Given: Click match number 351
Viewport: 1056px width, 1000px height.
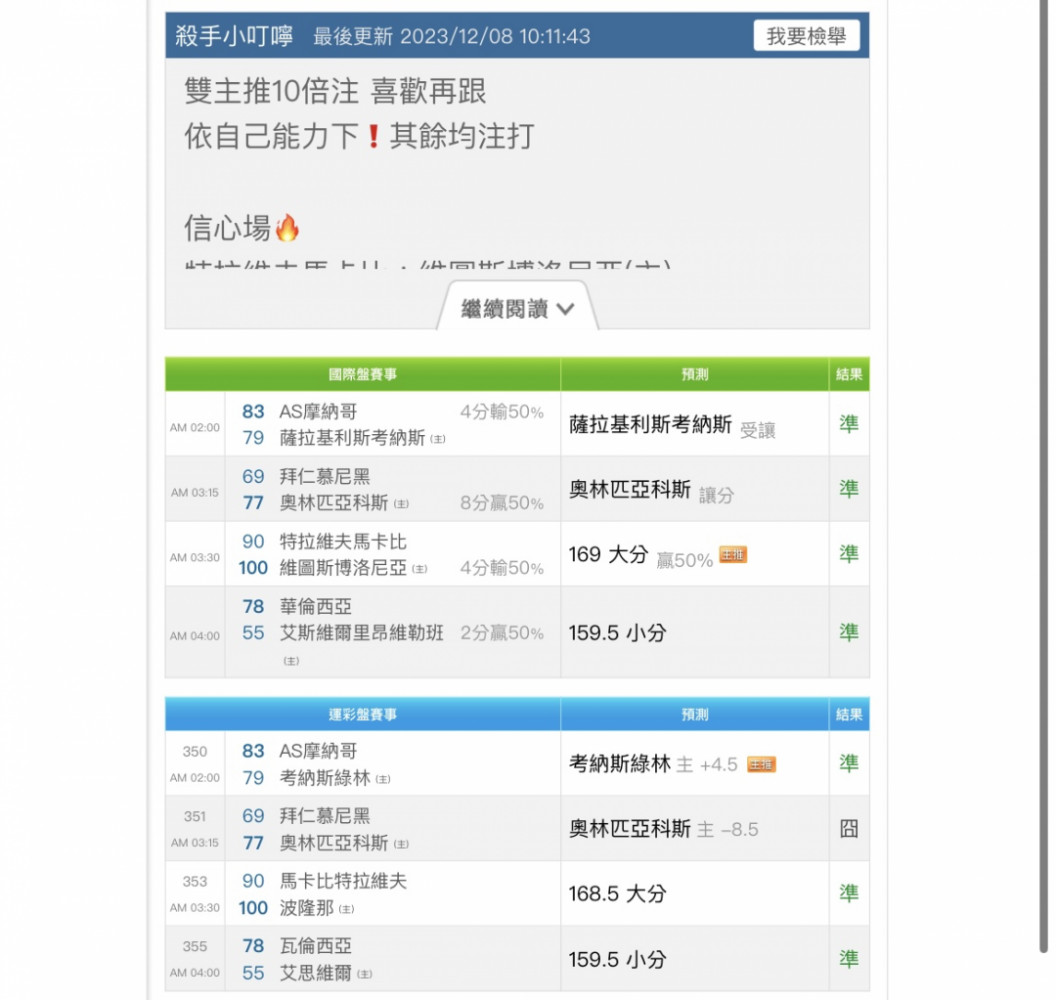Looking at the screenshot, I should (195, 816).
